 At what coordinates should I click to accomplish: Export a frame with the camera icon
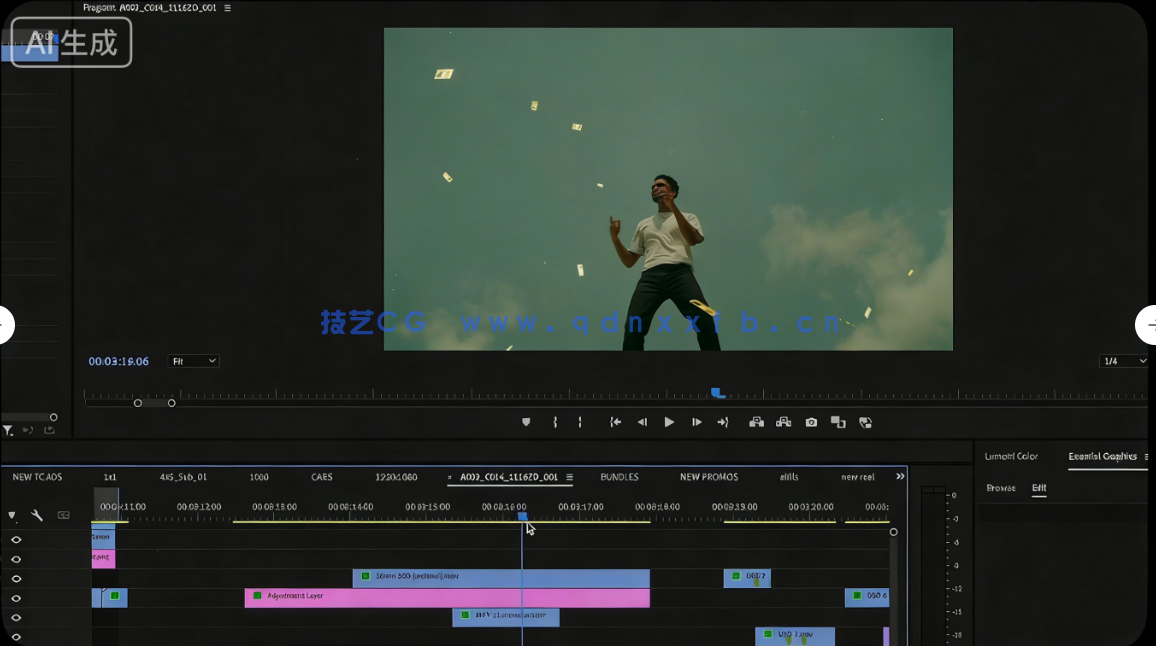(811, 423)
